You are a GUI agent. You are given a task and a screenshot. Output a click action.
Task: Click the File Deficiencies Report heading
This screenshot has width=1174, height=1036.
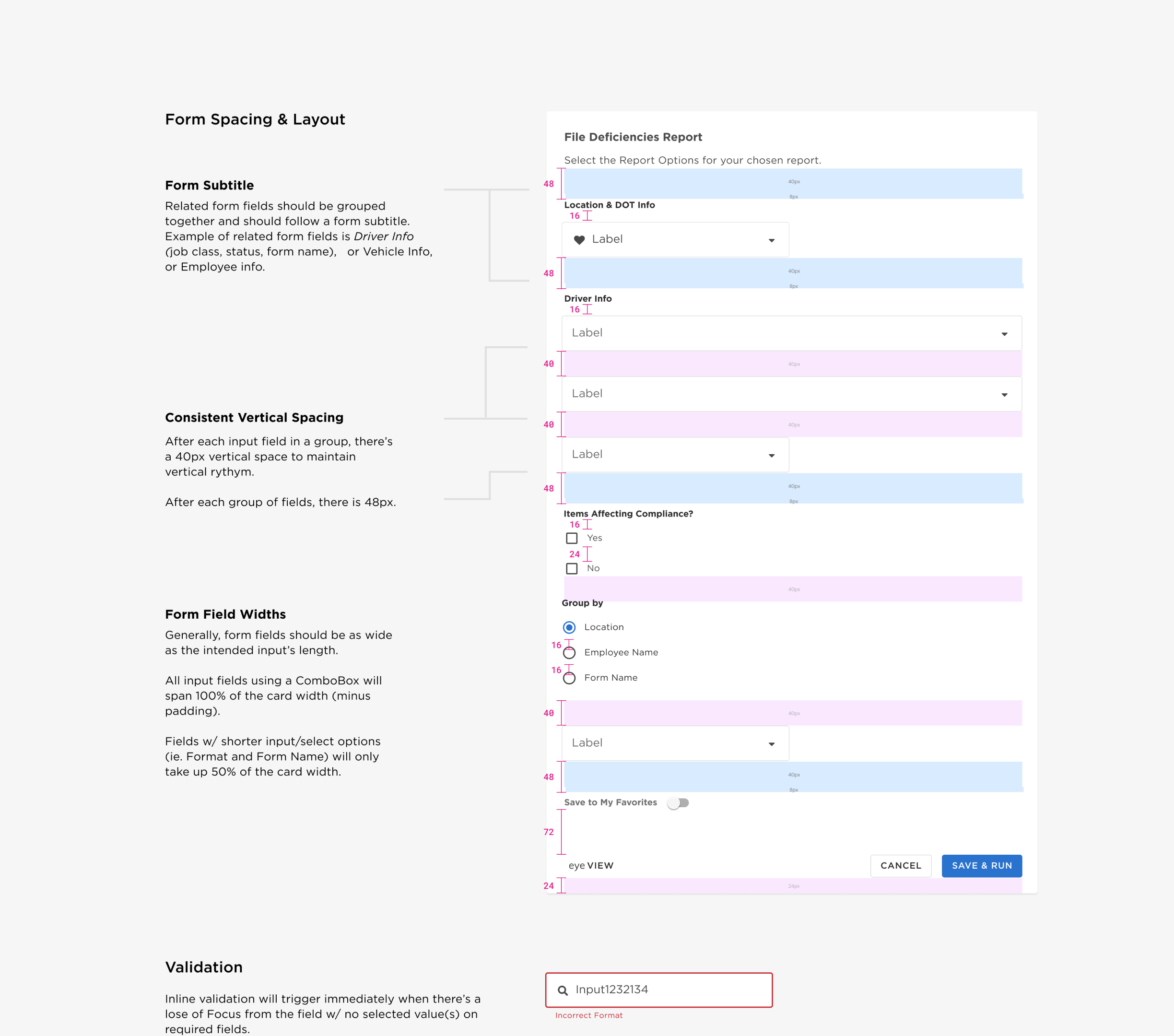click(633, 137)
